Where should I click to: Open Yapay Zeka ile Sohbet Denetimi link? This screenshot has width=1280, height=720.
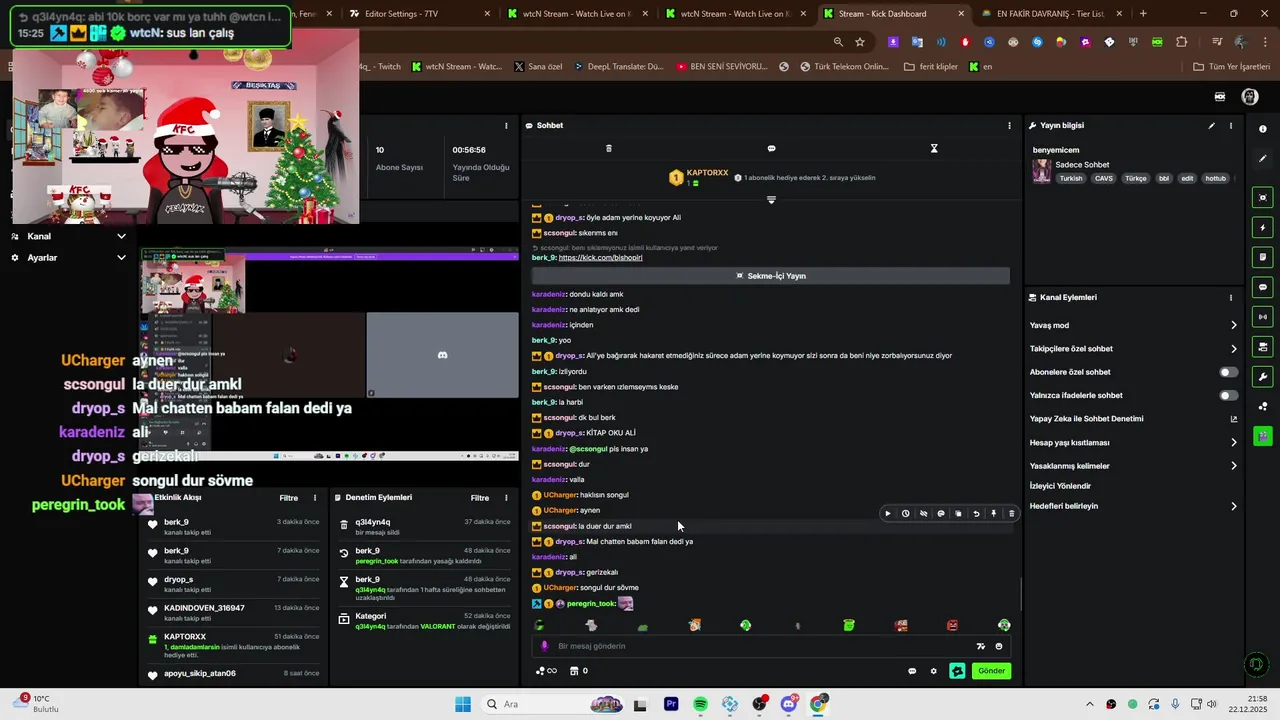tap(1133, 419)
